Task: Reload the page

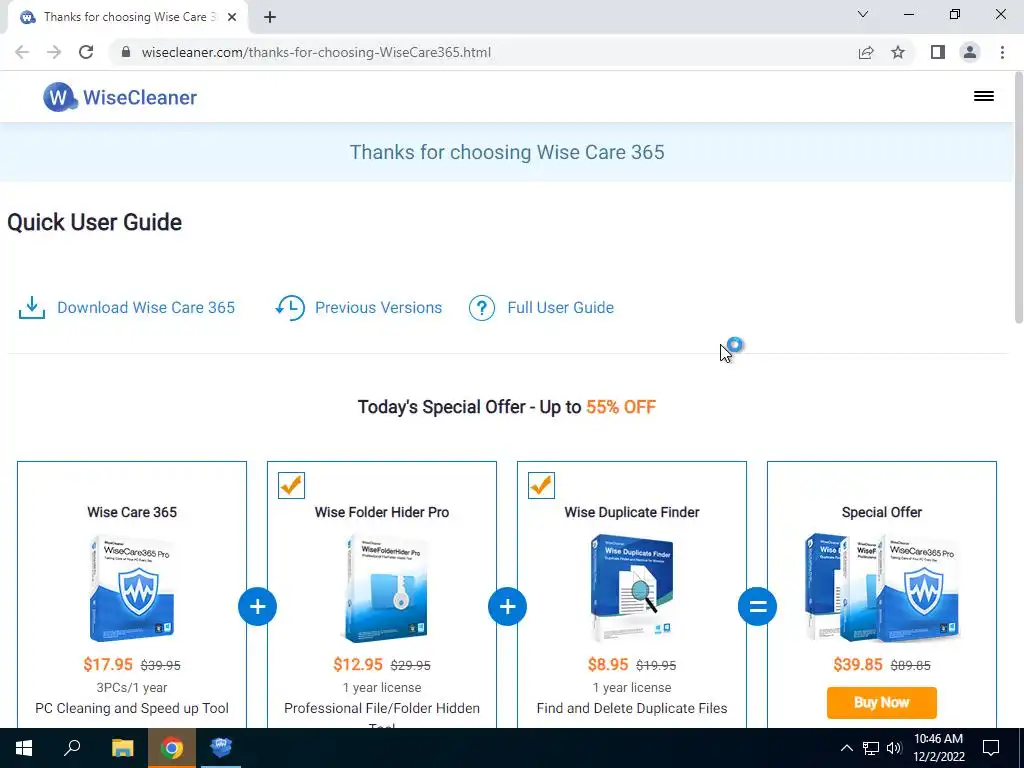Action: pos(86,52)
